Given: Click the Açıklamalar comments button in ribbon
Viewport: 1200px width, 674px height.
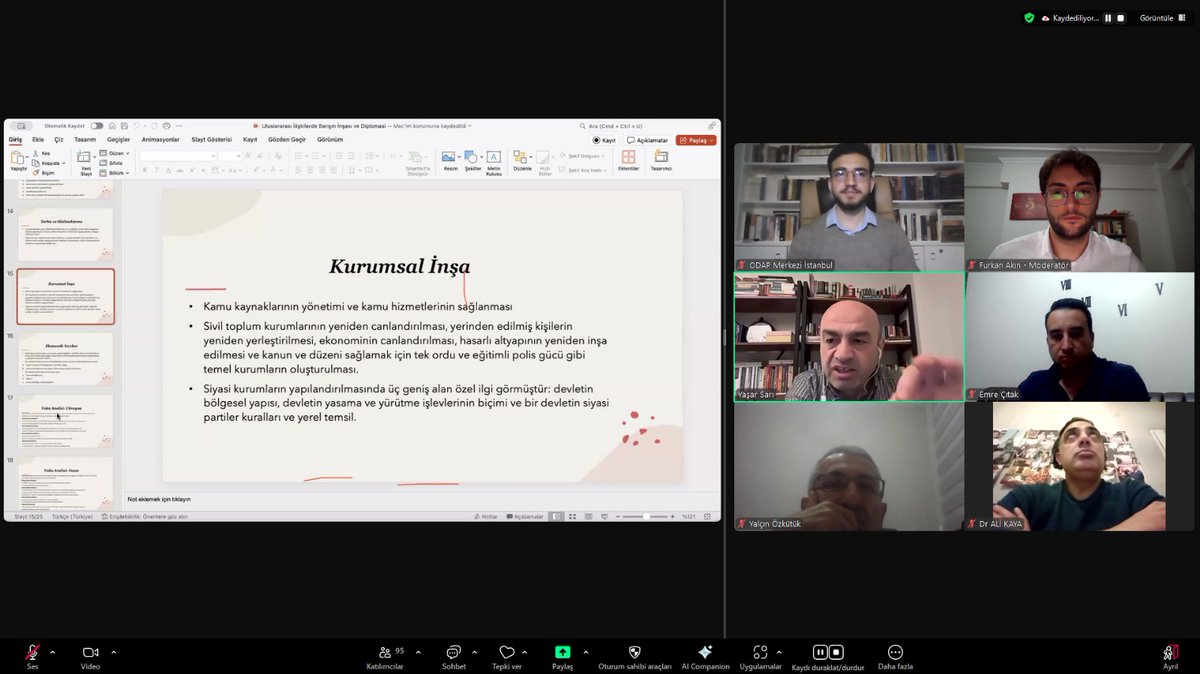Looking at the screenshot, I should tap(648, 140).
